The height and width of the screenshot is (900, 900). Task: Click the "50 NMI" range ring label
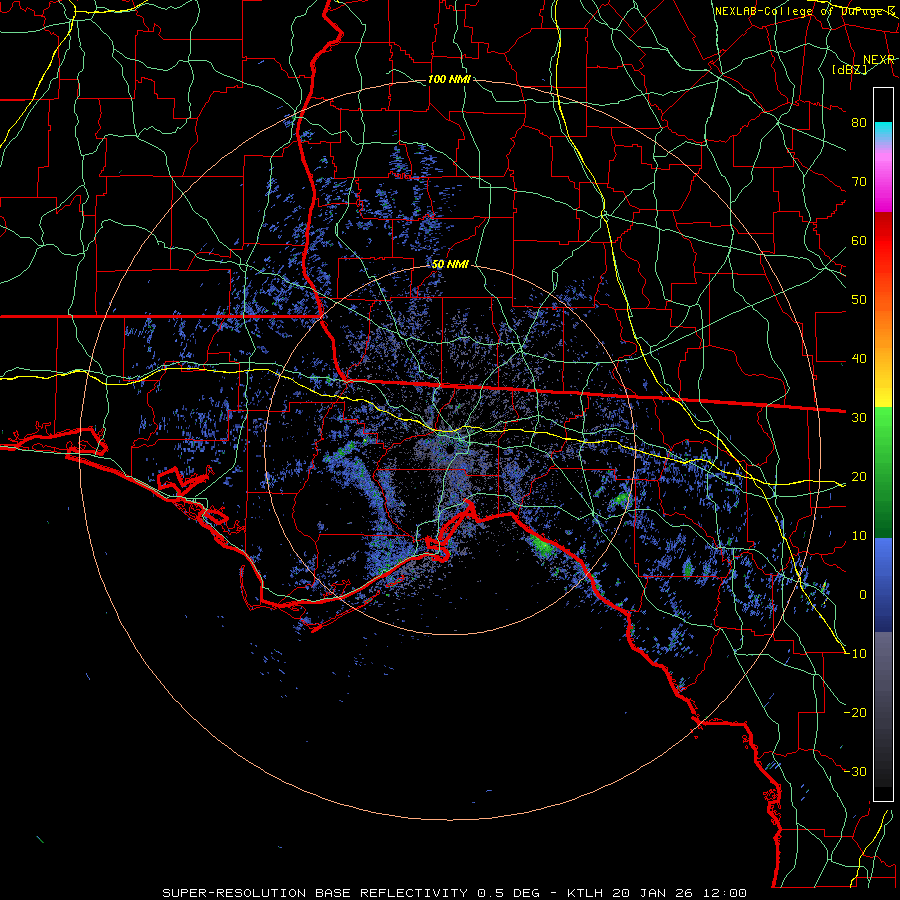[x=450, y=264]
